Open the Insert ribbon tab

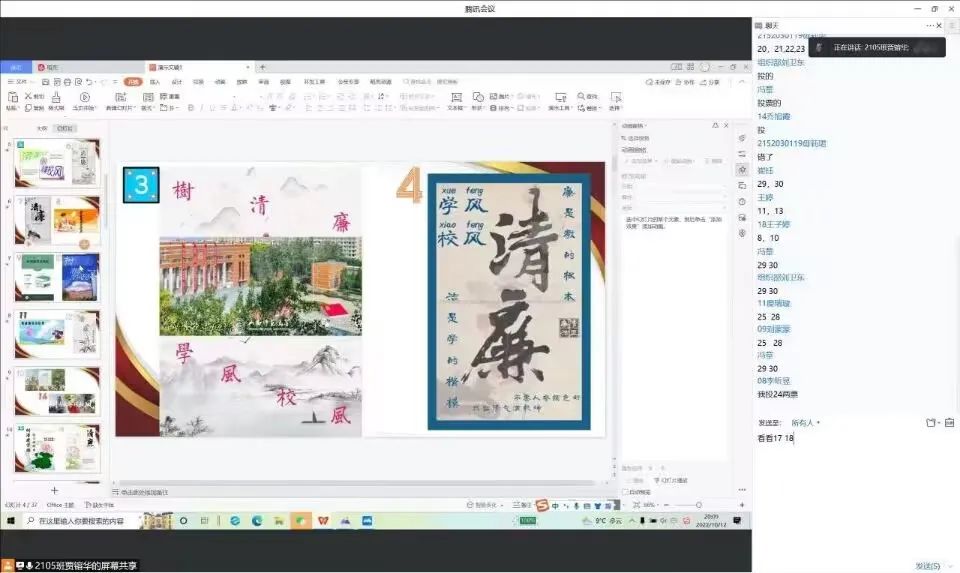154,82
